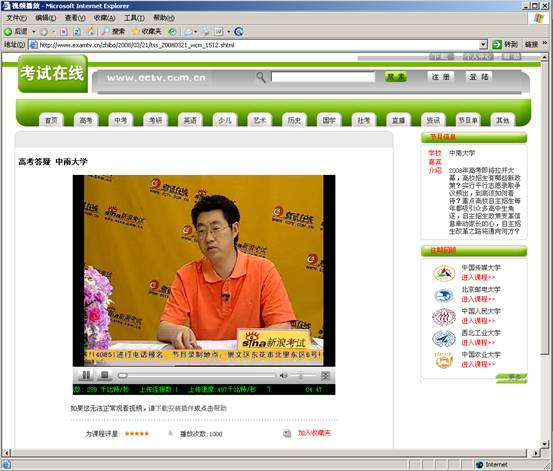Image resolution: width=553 pixels, height=471 pixels.
Task: Expand the address bar dropdown arrow
Action: click(484, 45)
